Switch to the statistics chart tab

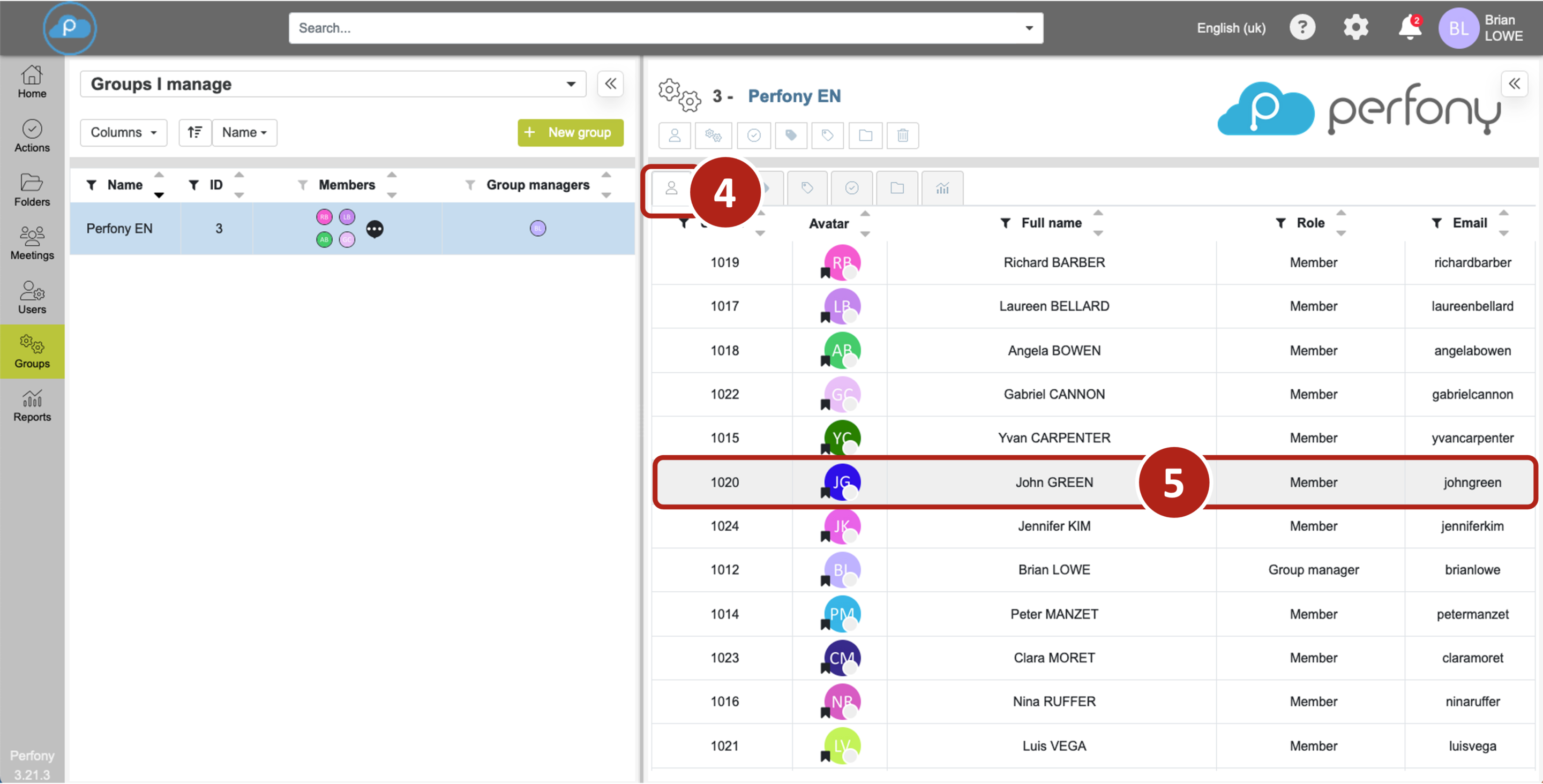click(942, 188)
